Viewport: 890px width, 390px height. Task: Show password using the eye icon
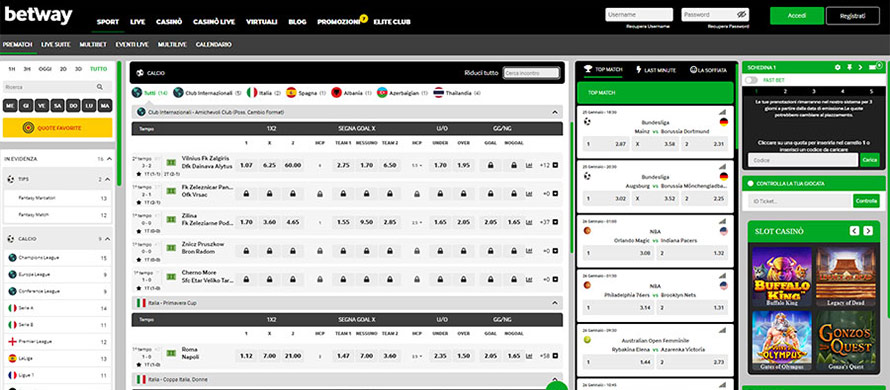[741, 15]
